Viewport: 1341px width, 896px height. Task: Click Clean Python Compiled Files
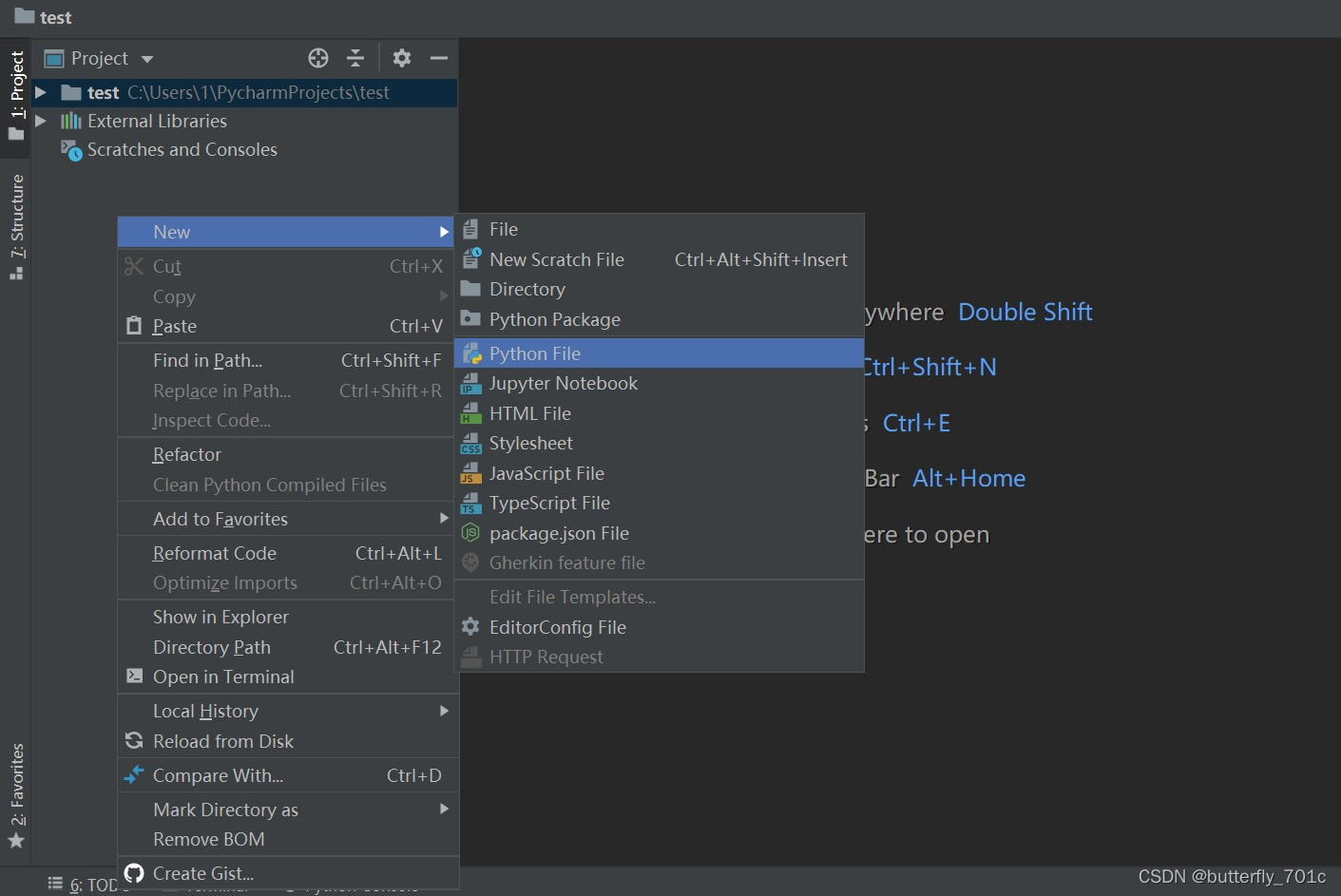(286, 485)
